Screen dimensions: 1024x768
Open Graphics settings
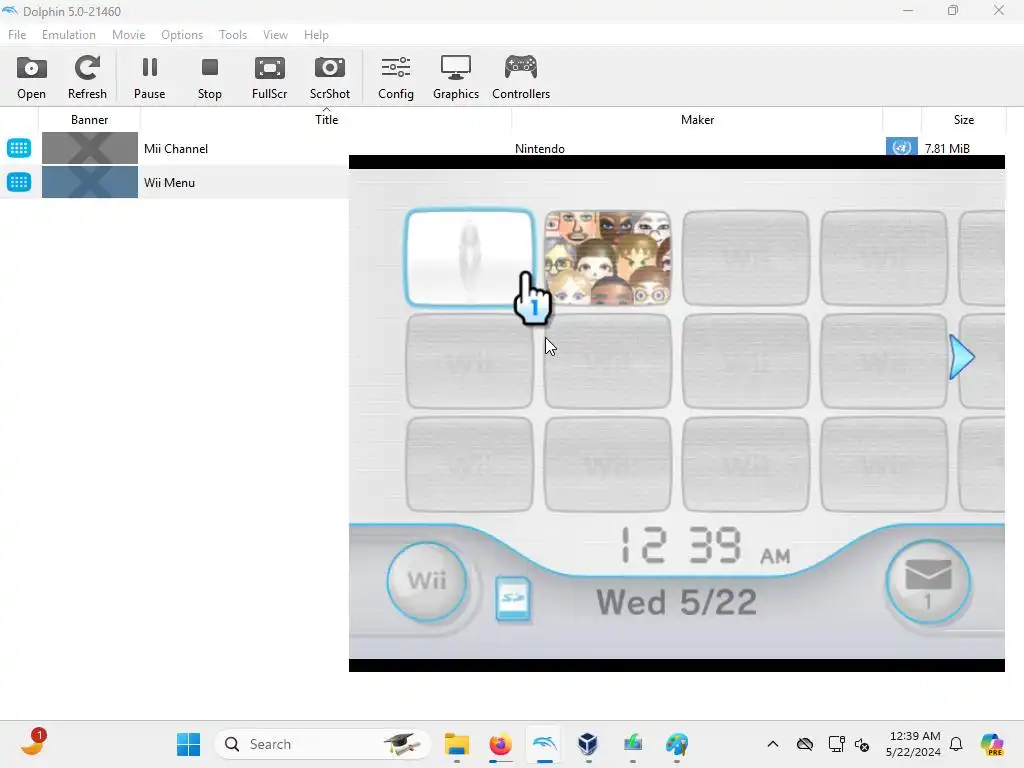pos(456,78)
